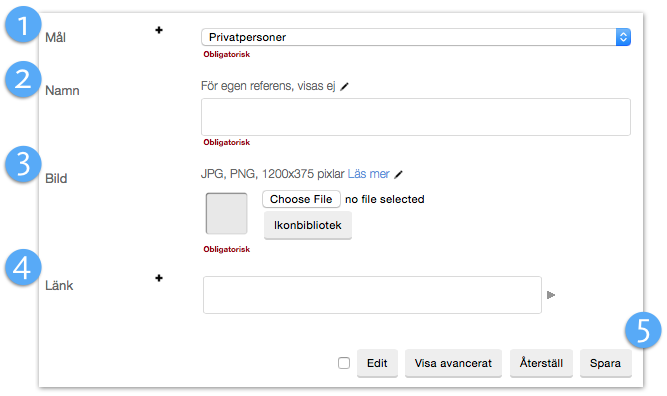
Task: Click the Choose File button
Action: tap(301, 199)
